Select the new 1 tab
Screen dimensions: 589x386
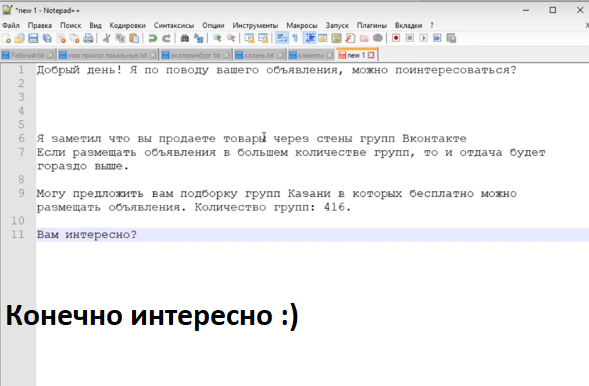pyautogui.click(x=356, y=55)
